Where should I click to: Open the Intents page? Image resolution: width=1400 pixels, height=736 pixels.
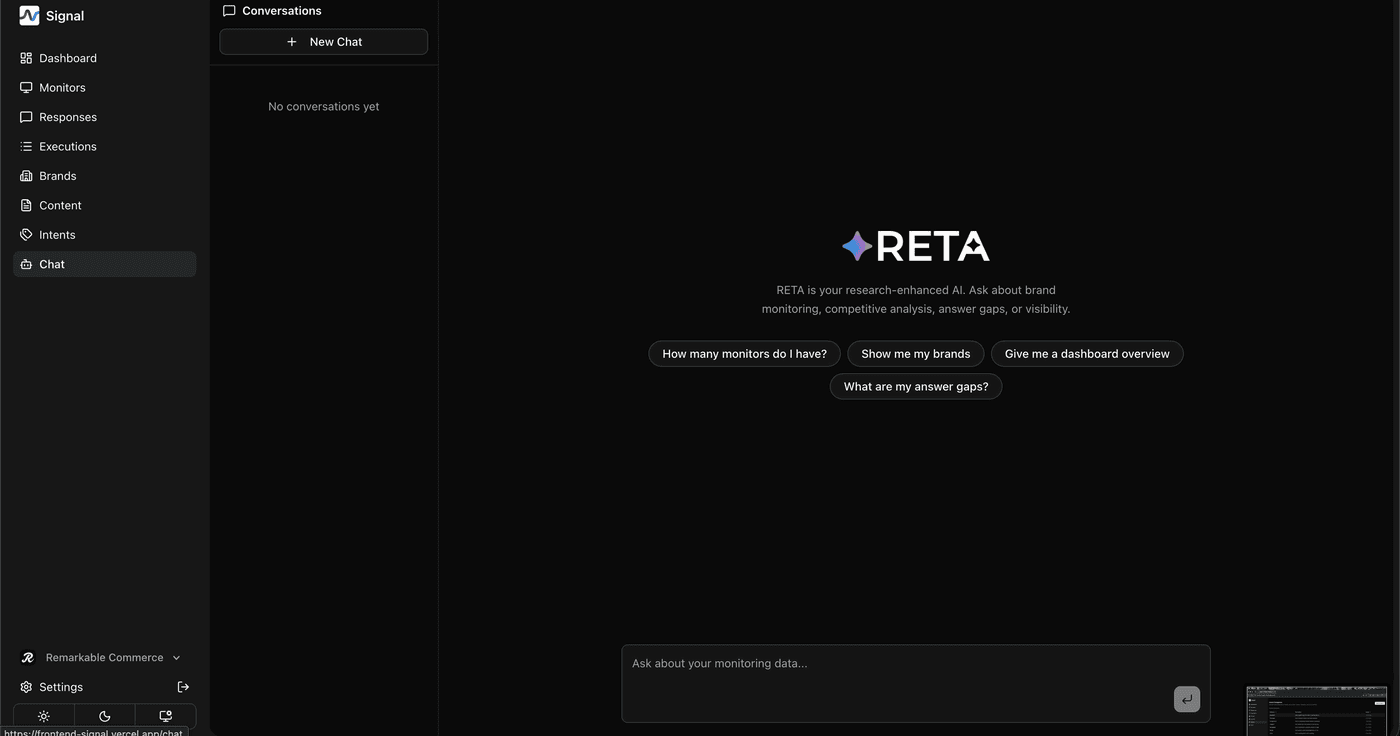[104, 235]
